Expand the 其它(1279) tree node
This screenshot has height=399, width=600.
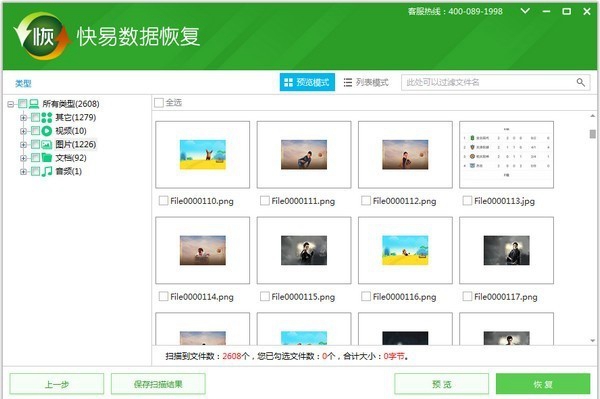point(23,117)
